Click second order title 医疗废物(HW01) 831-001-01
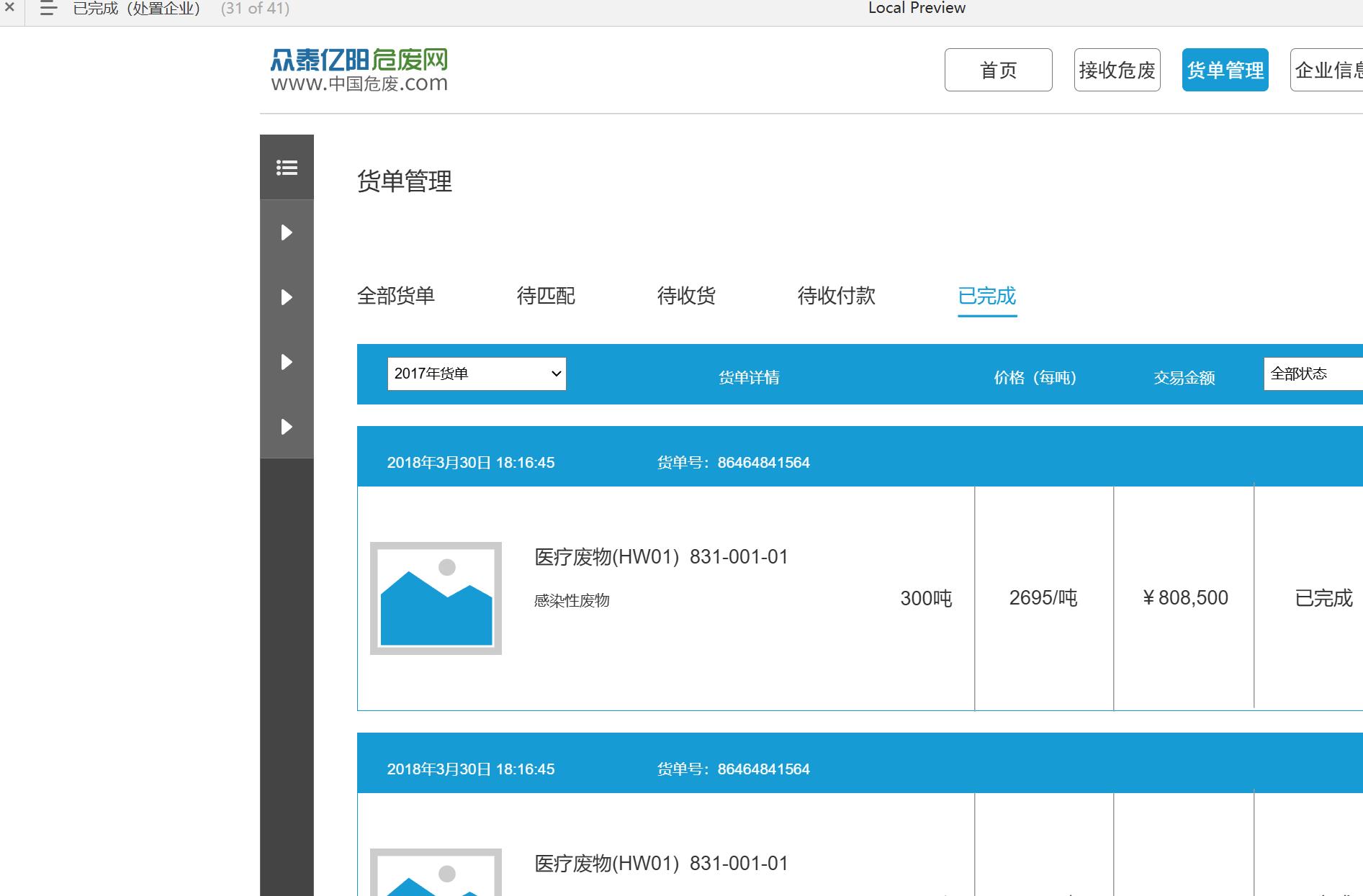 [661, 864]
